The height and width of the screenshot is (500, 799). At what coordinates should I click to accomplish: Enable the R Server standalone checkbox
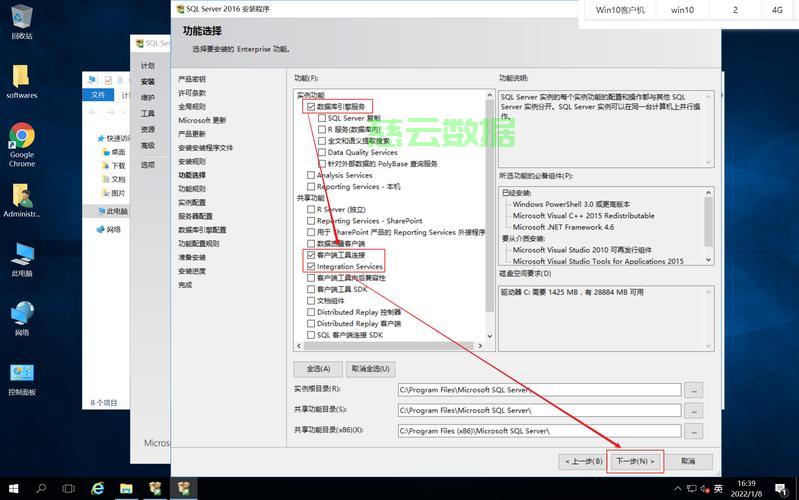(x=311, y=209)
